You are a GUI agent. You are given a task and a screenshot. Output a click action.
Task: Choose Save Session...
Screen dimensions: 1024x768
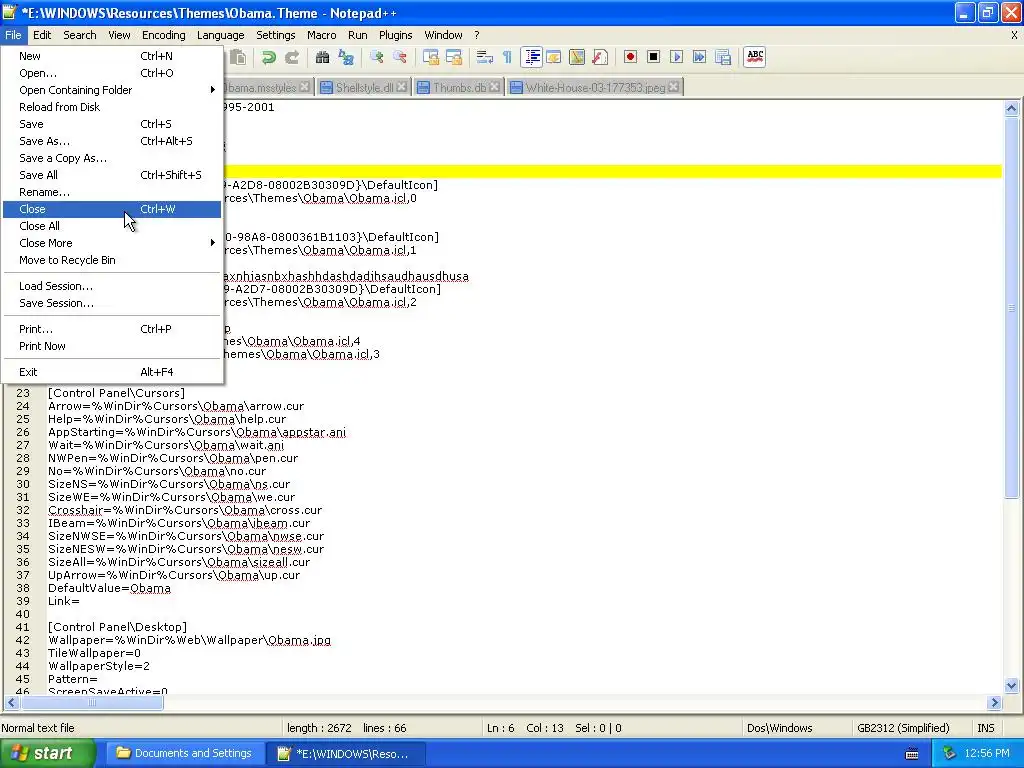click(x=112, y=303)
